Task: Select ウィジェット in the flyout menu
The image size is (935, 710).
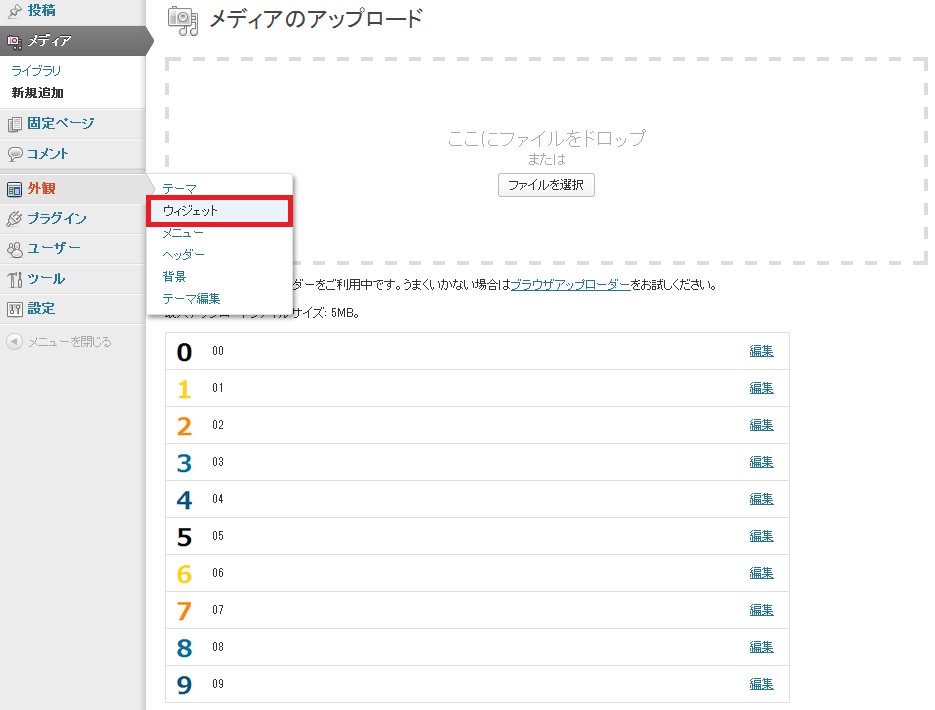Action: 190,211
